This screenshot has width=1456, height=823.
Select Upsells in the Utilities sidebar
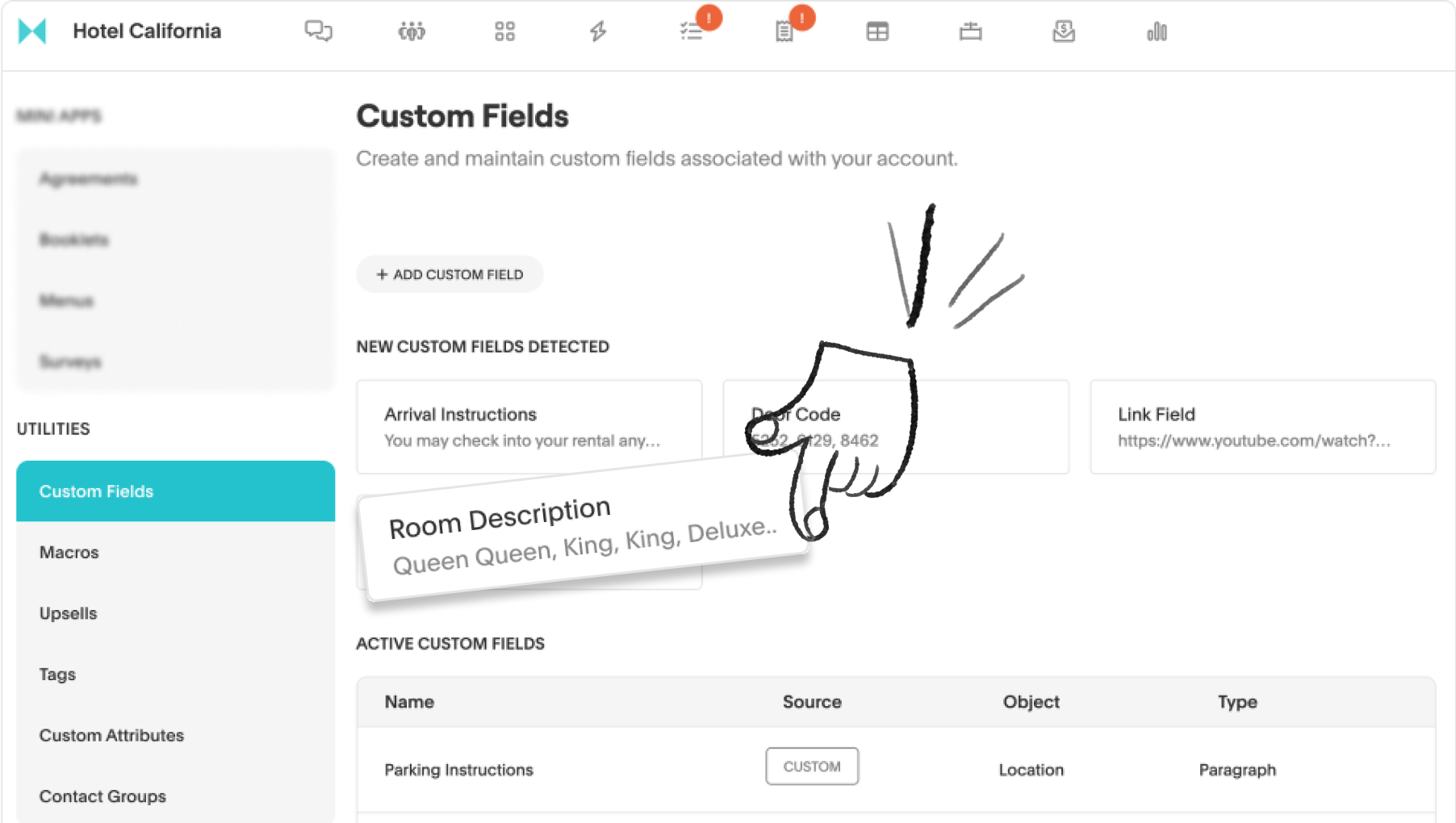pyautogui.click(x=69, y=613)
